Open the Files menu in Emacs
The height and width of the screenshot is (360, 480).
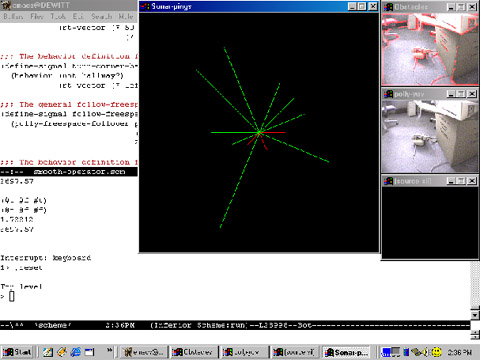[37, 16]
